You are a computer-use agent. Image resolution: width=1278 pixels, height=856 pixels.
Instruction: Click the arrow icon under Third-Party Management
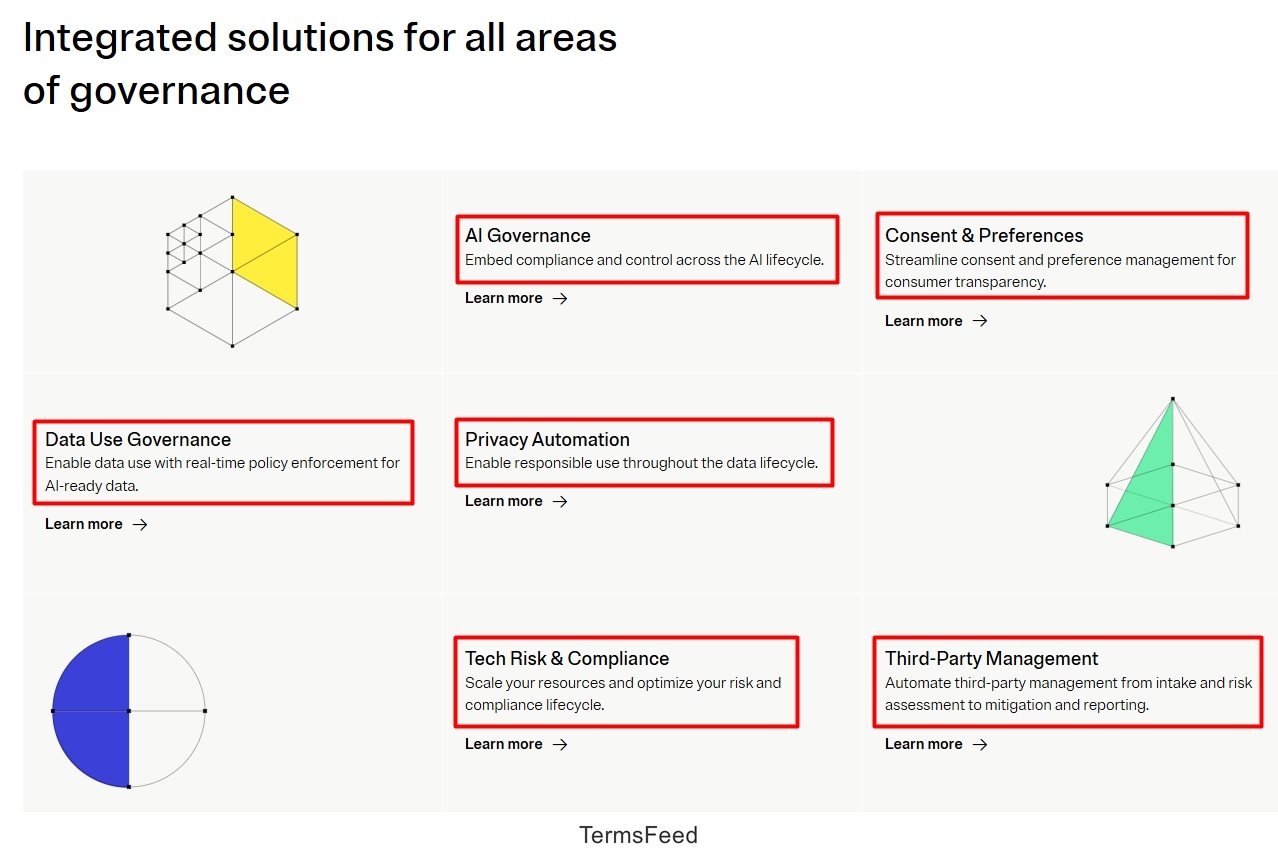click(x=980, y=744)
